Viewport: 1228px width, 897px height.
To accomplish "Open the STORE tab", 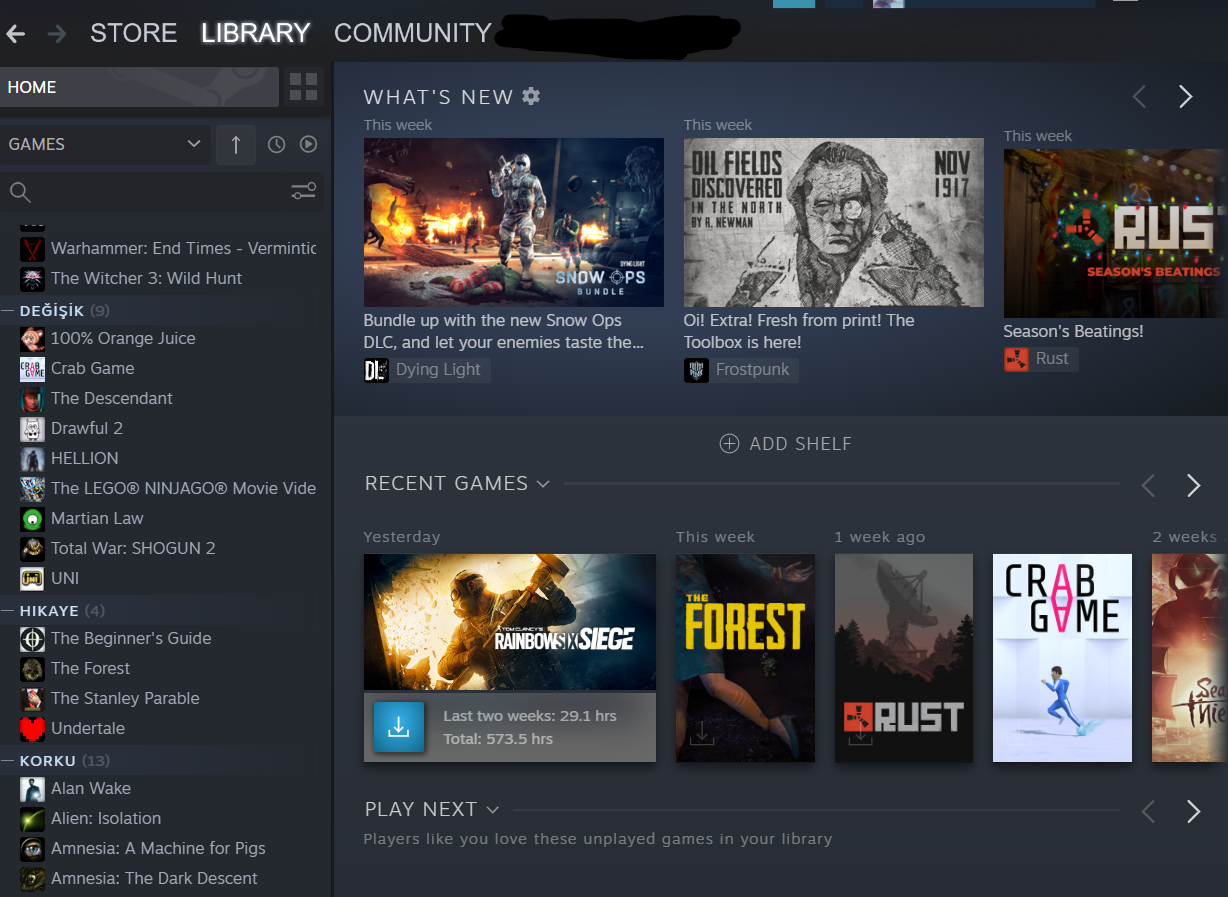I will [133, 33].
